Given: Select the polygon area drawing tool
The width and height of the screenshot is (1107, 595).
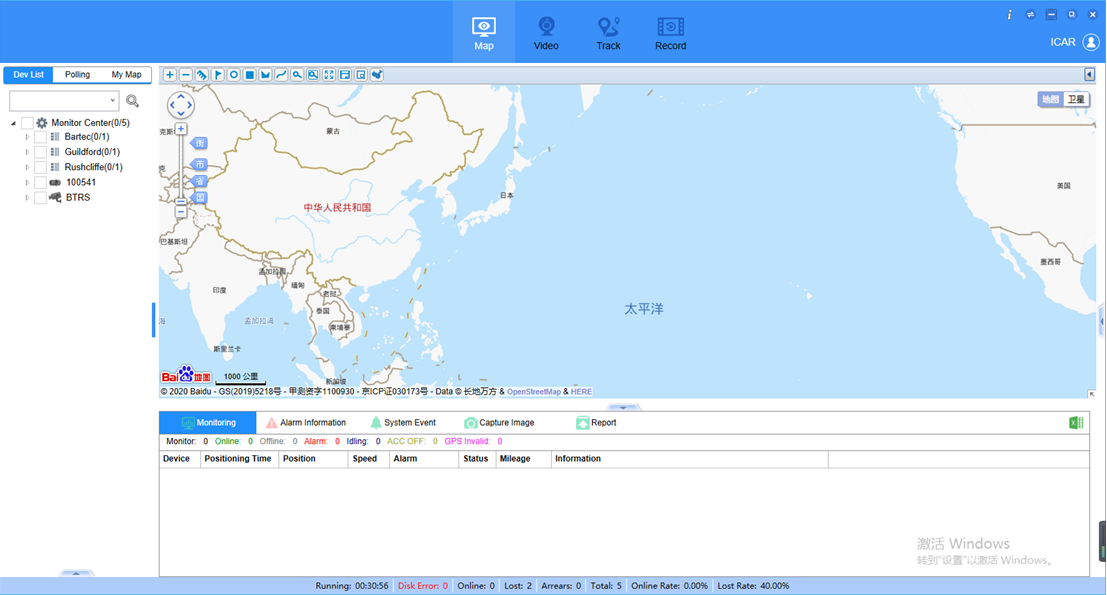Looking at the screenshot, I should (265, 75).
